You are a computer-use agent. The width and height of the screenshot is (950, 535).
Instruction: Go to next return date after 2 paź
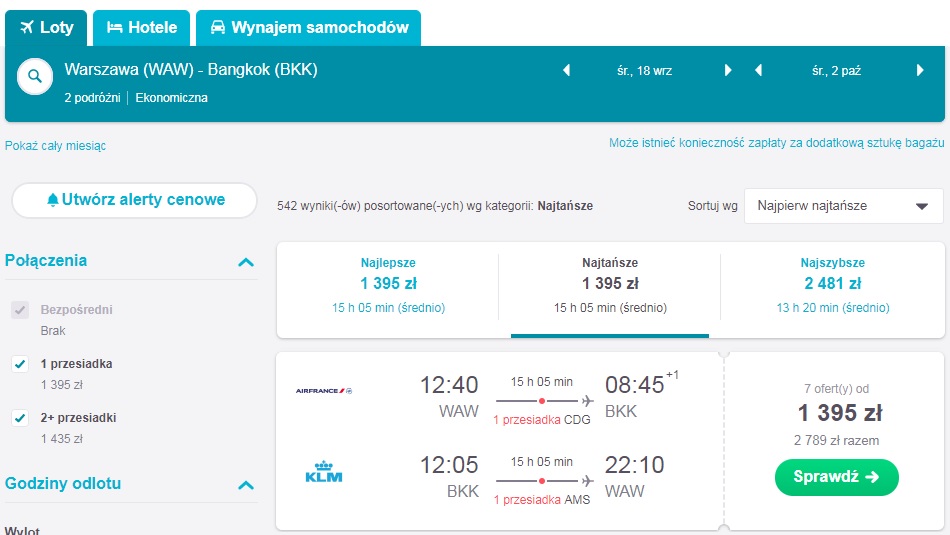click(920, 70)
